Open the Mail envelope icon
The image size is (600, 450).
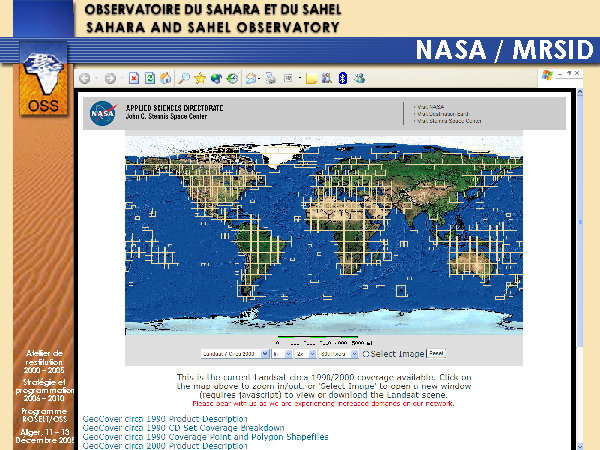coord(251,78)
